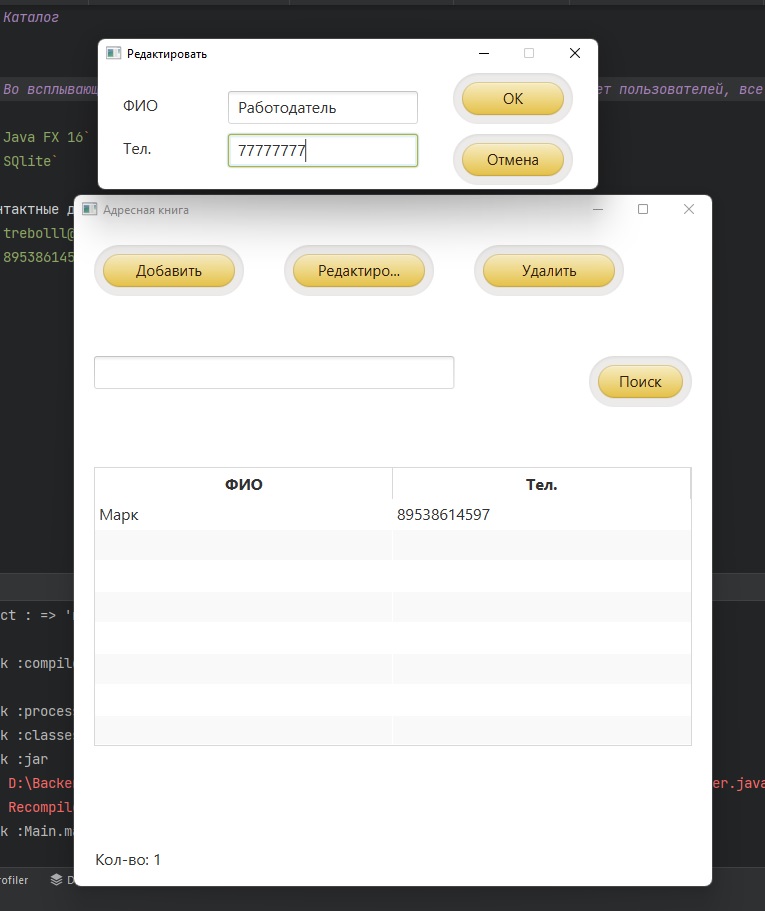Sort table by Тел. column header
The height and width of the screenshot is (911, 765).
(x=541, y=484)
